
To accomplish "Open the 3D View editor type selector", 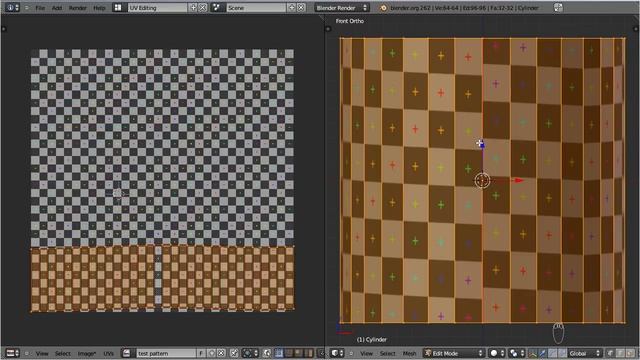I will (x=337, y=353).
